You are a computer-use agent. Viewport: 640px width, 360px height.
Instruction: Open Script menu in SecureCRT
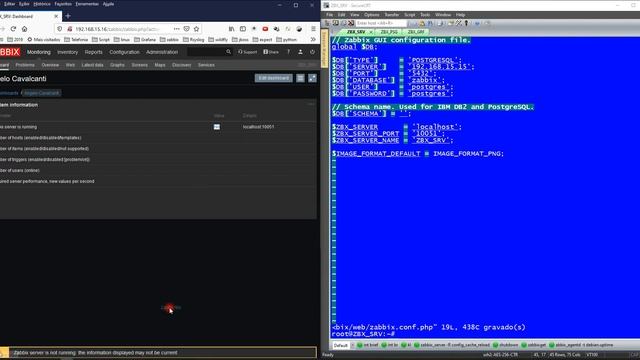point(409,15)
